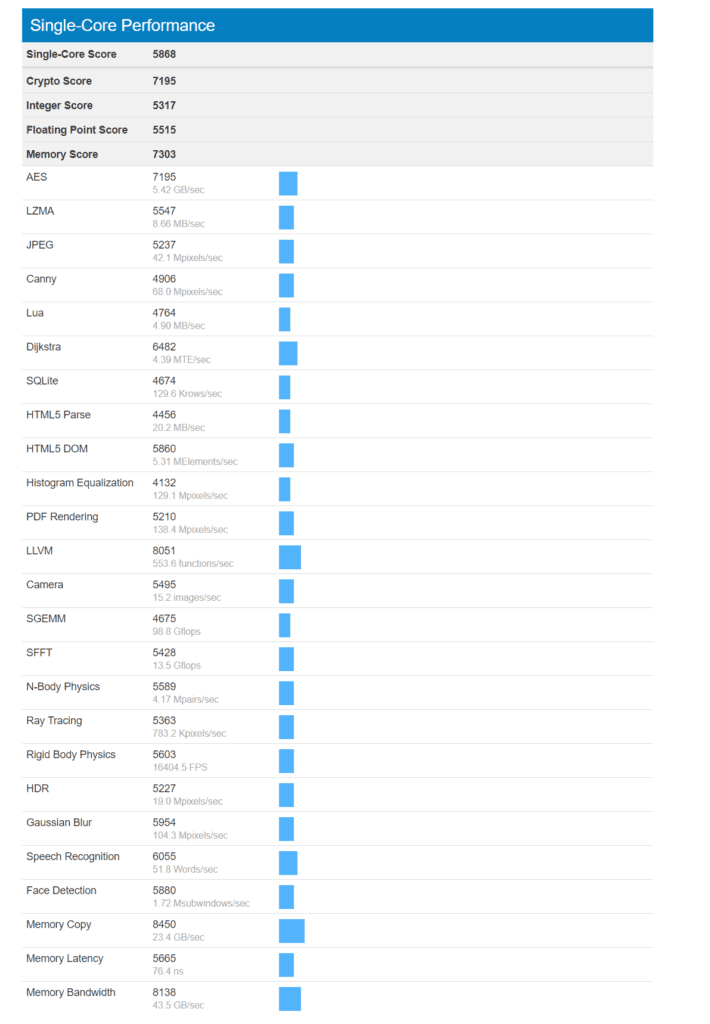
Task: Click the Histogram Equalization label
Action: [80, 483]
